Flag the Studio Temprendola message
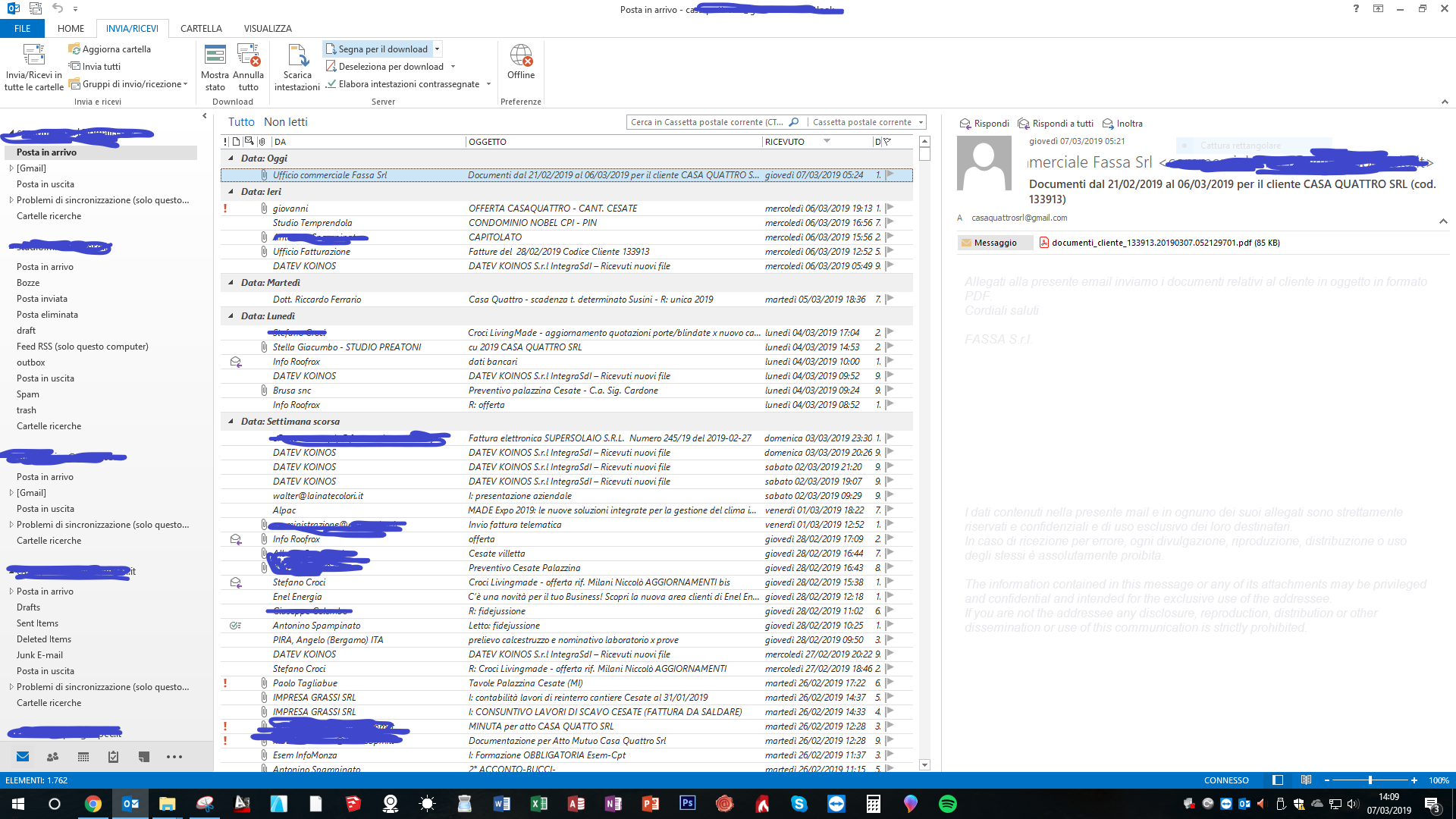Screen dimensions: 1456x819 [x=890, y=222]
